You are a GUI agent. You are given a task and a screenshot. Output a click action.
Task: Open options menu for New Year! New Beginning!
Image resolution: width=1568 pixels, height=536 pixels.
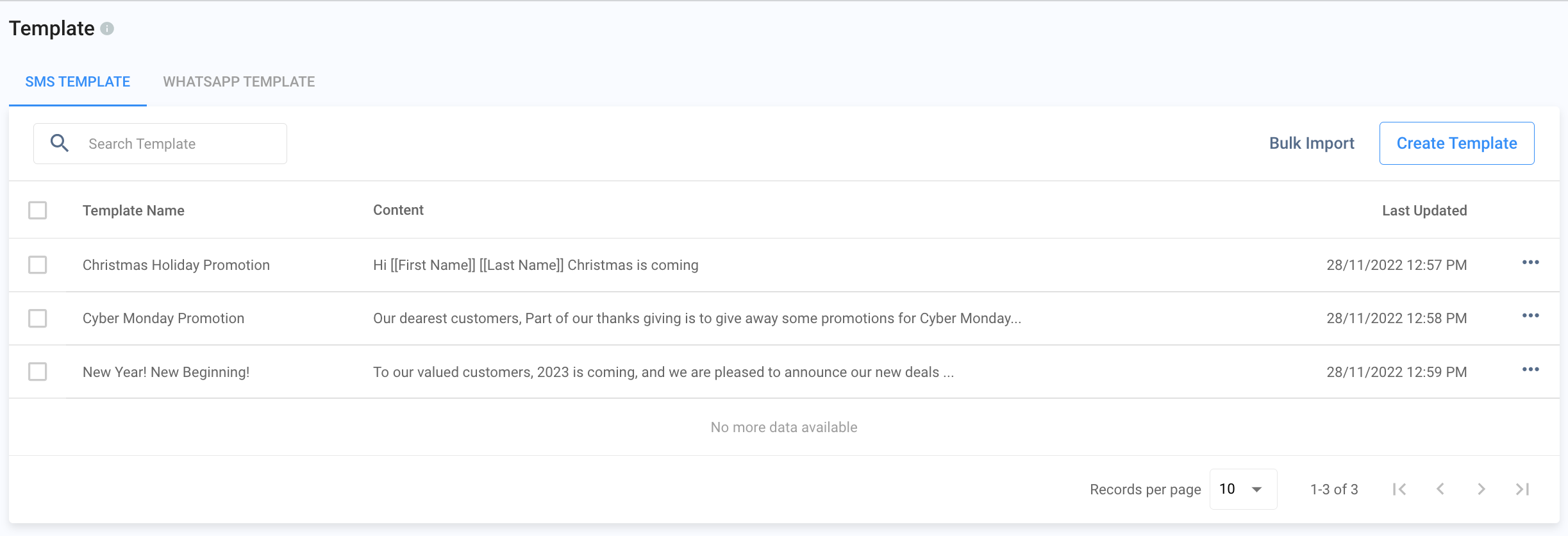(1530, 370)
